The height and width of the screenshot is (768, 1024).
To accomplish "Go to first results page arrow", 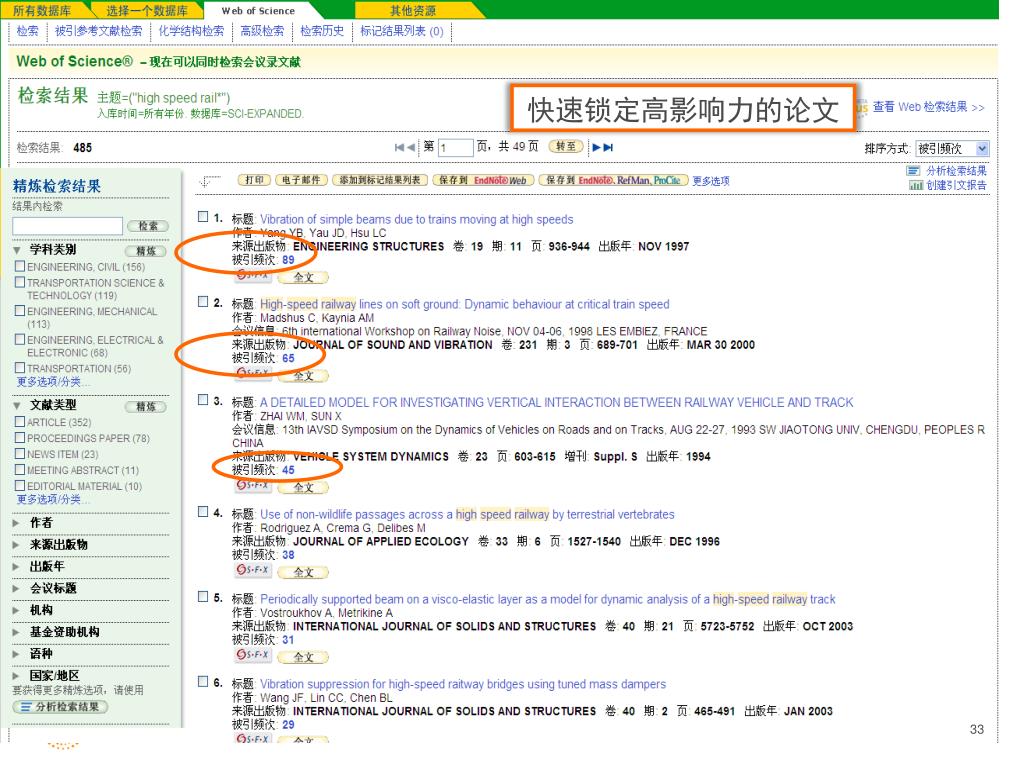I will (x=399, y=148).
